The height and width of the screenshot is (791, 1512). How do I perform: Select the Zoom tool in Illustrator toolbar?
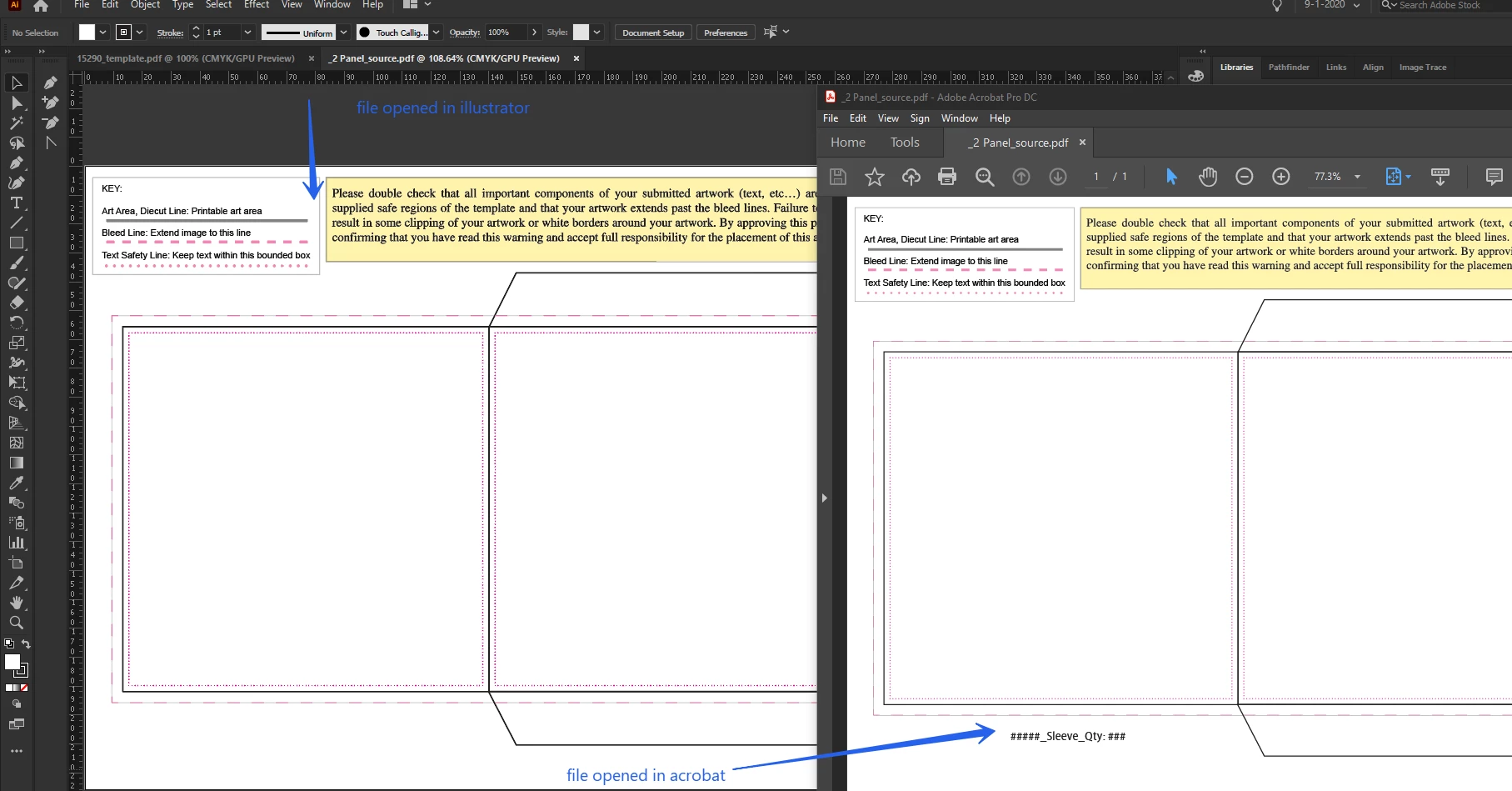point(17,623)
